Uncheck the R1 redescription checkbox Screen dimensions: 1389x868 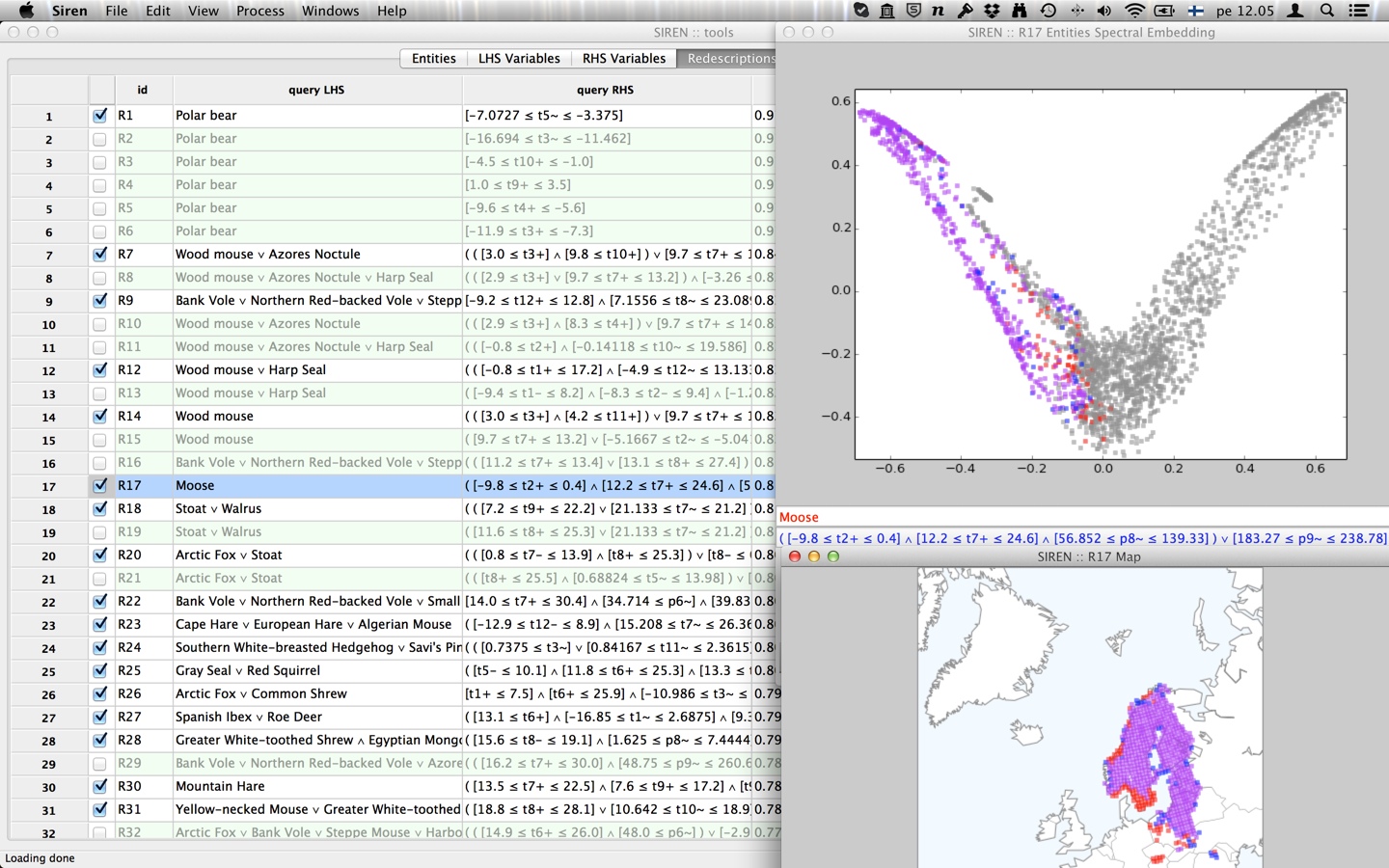tap(100, 116)
